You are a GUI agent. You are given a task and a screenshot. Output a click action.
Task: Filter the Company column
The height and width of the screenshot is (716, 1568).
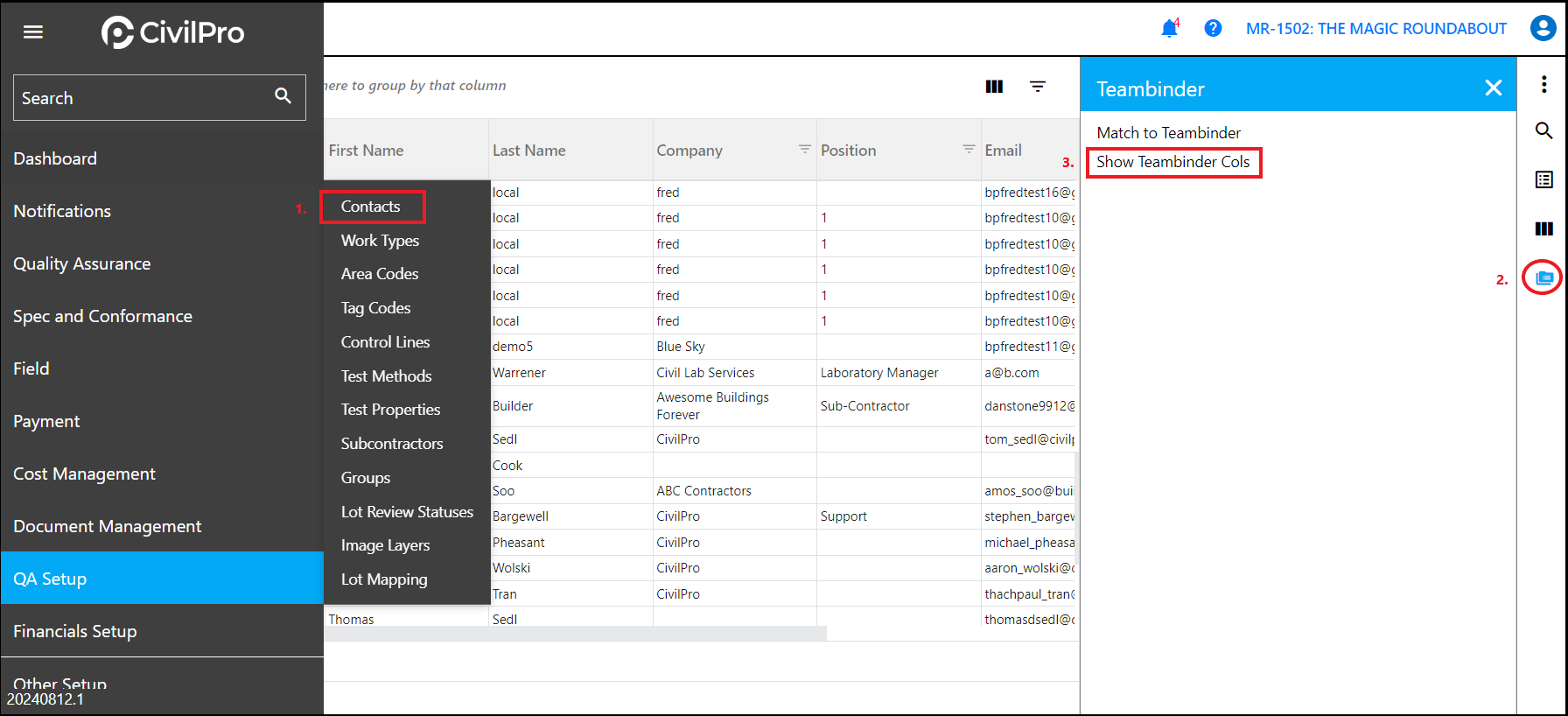point(804,150)
